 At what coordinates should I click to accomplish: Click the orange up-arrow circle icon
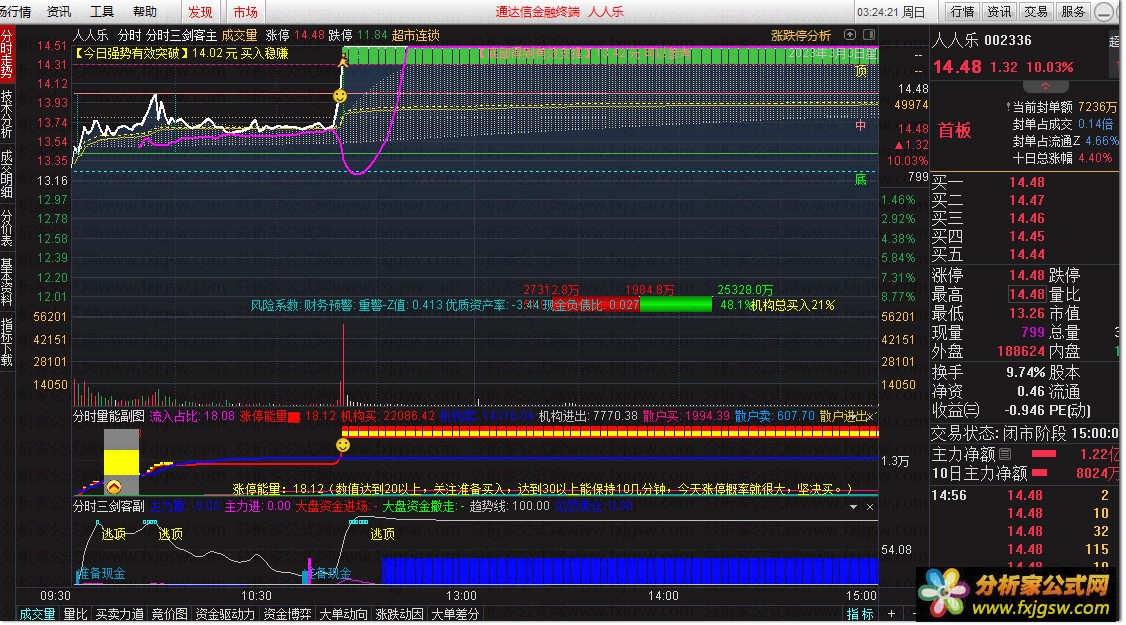(x=113, y=487)
